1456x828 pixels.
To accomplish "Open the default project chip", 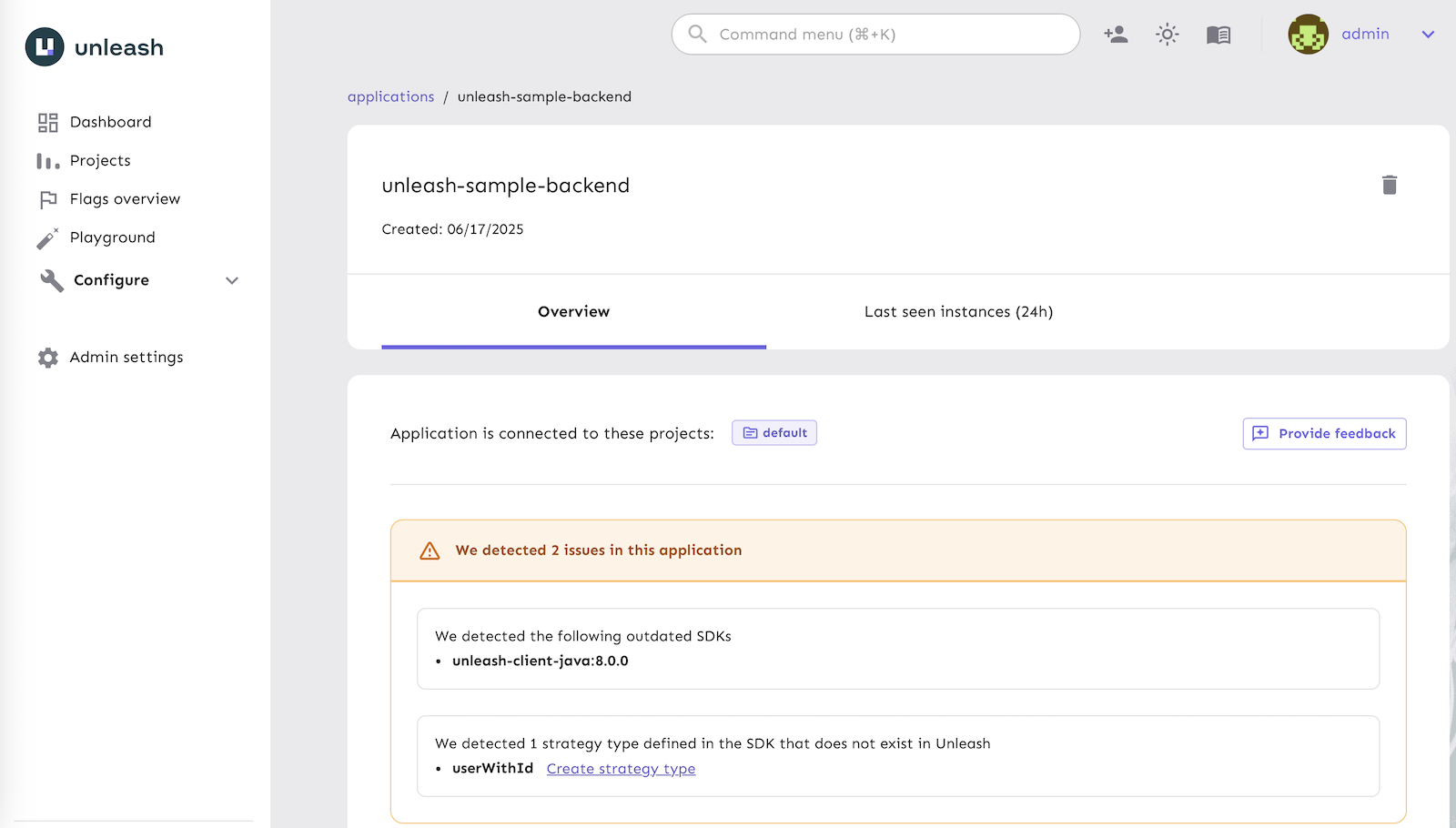I will pyautogui.click(x=774, y=433).
